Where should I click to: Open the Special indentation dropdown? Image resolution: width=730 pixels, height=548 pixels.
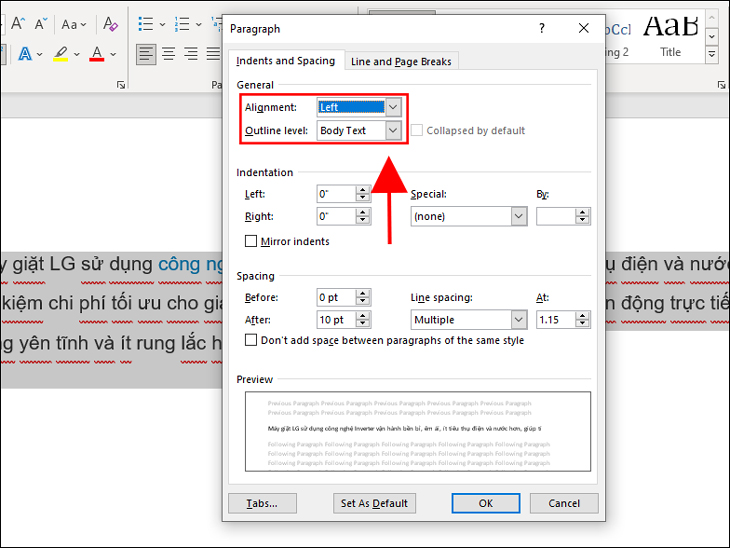click(519, 216)
